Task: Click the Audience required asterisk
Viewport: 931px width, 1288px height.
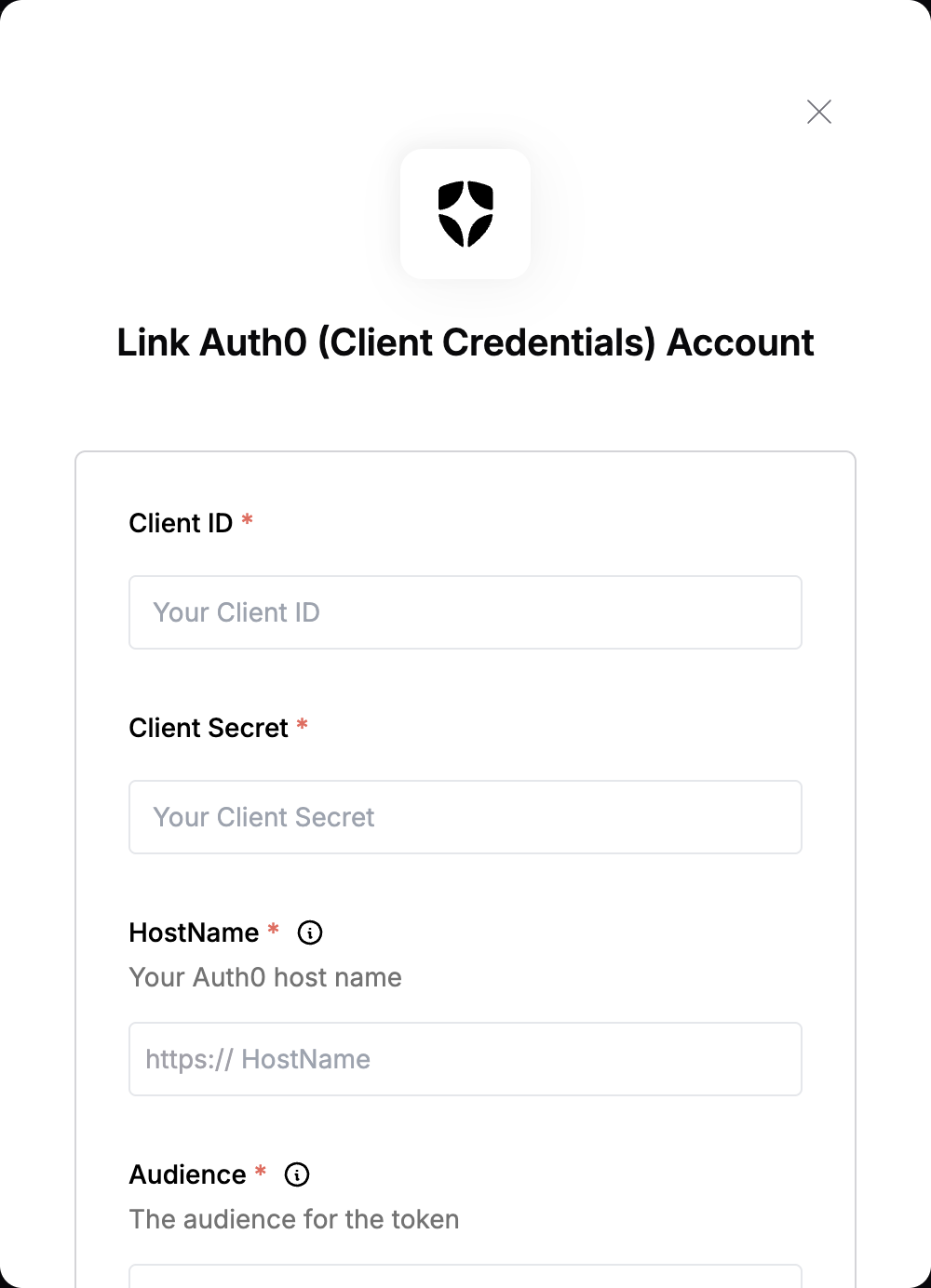Action: (261, 1171)
